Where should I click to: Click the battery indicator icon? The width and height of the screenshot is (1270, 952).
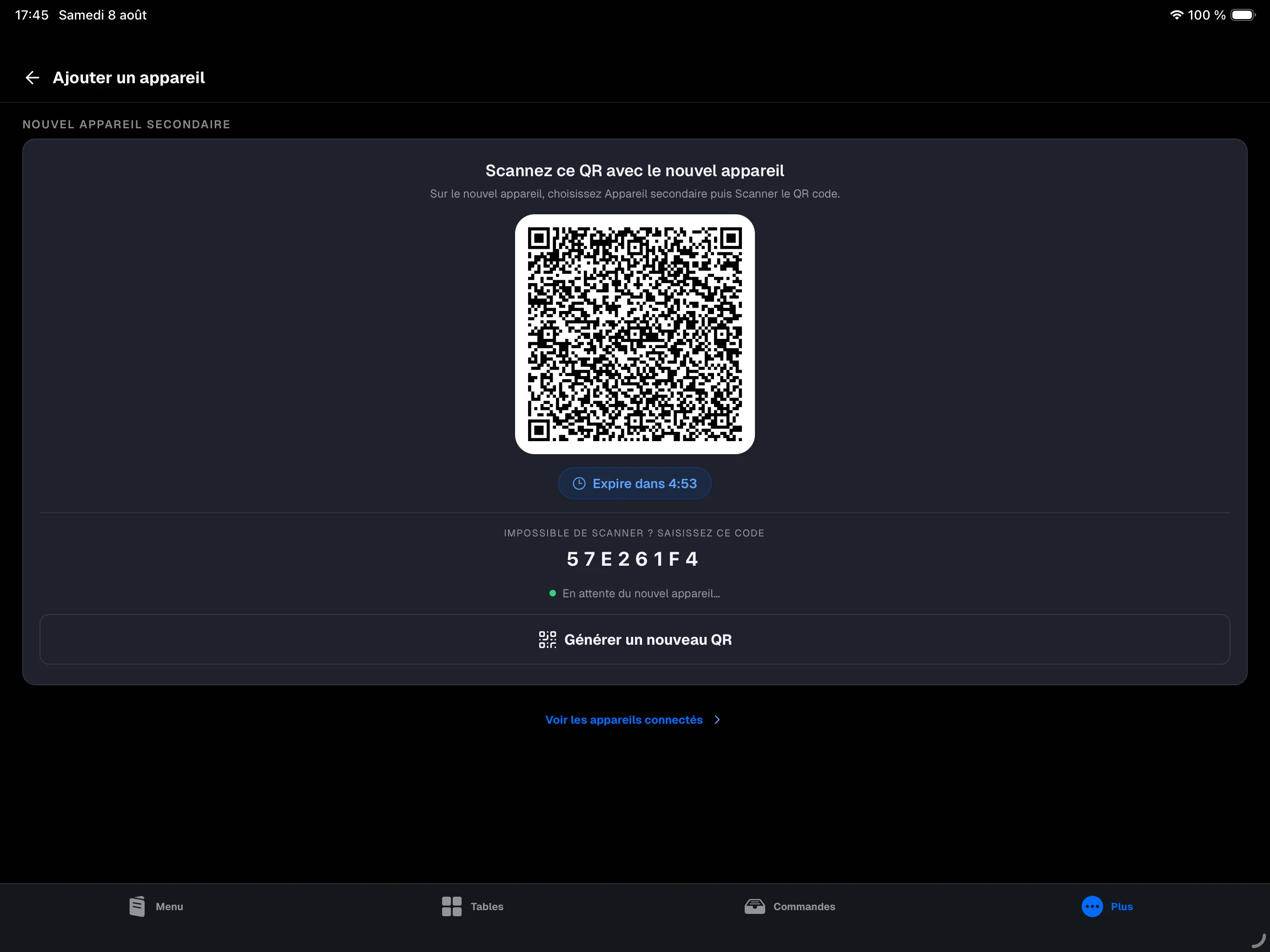[1243, 15]
